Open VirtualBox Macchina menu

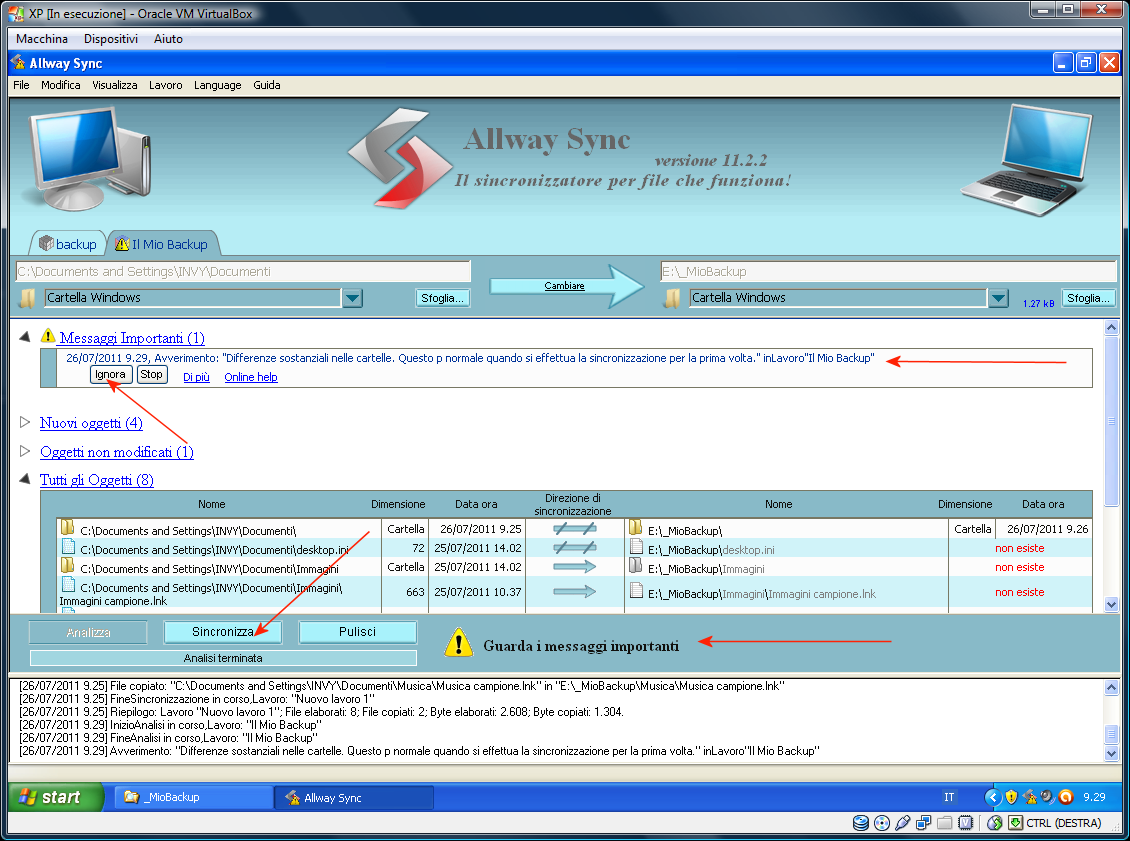[x=42, y=39]
